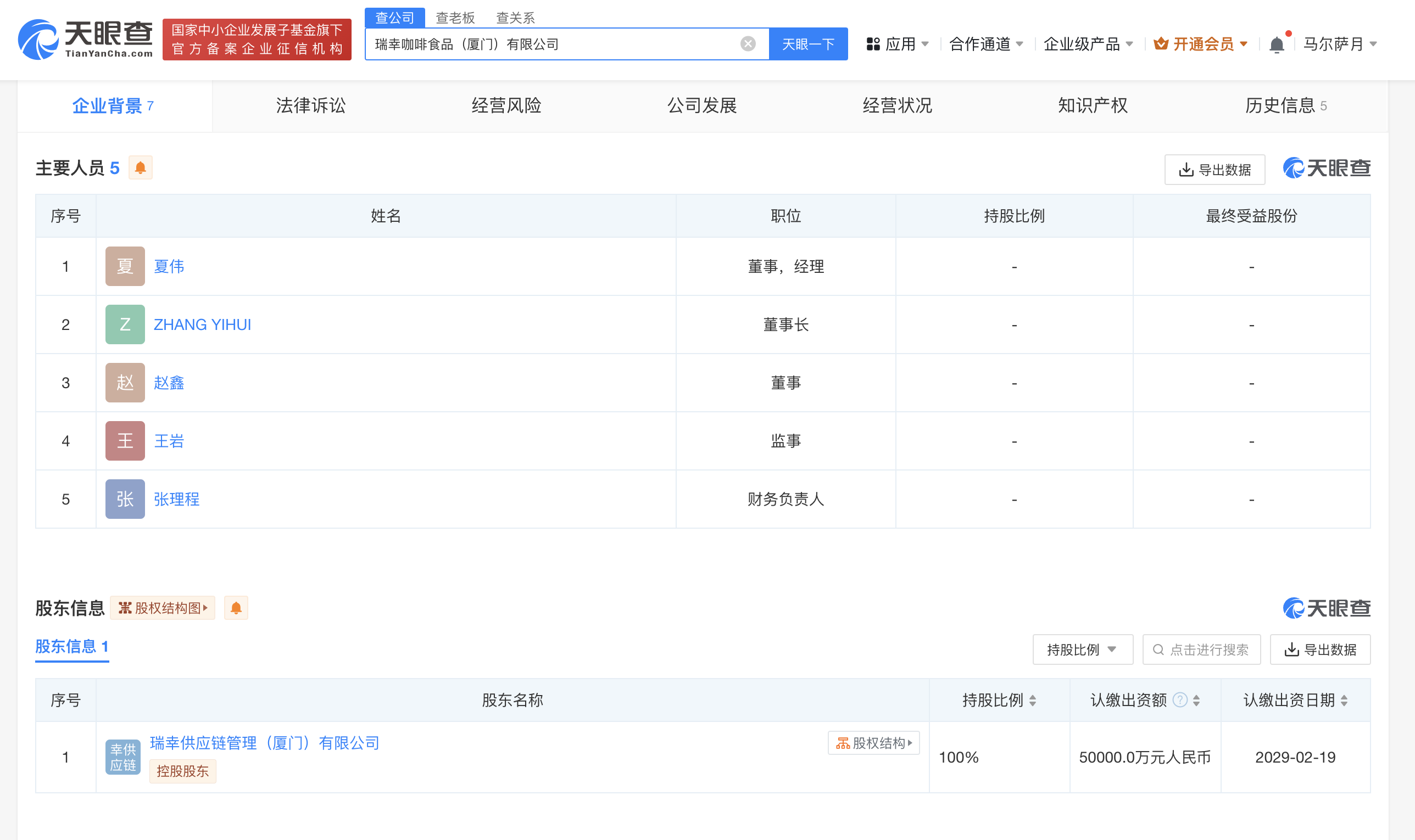The width and height of the screenshot is (1415, 840).
Task: Open the 持股比例 filter dropdown
Action: click(x=1082, y=649)
